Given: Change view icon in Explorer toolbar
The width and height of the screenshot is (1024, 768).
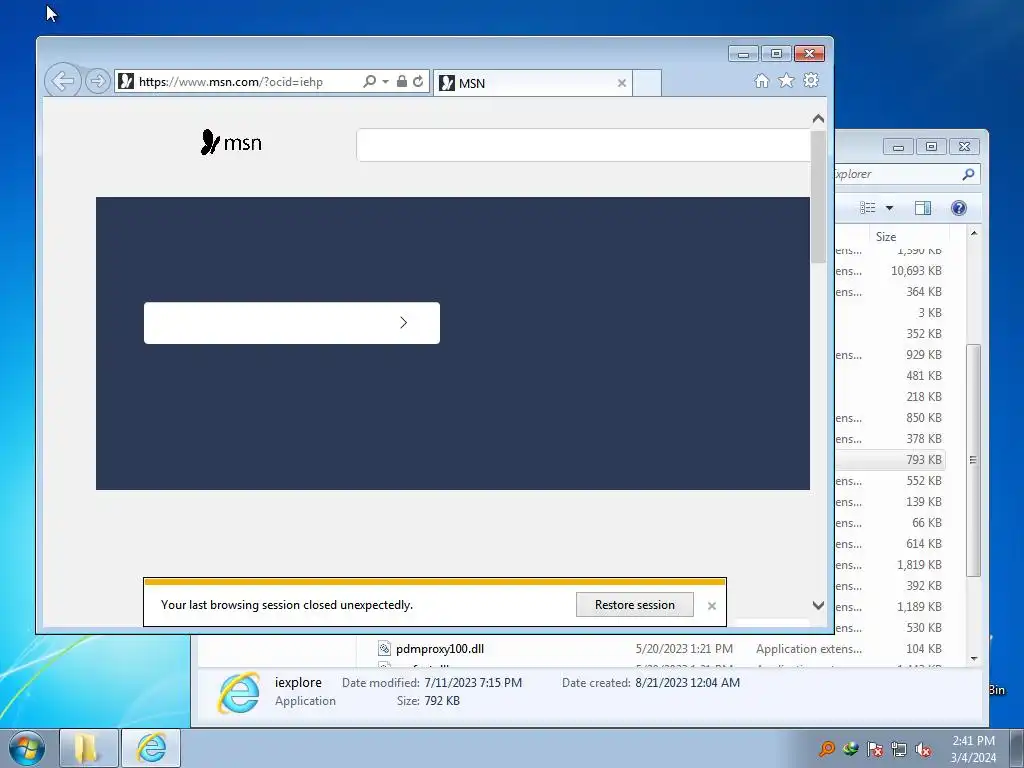Looking at the screenshot, I should (867, 208).
